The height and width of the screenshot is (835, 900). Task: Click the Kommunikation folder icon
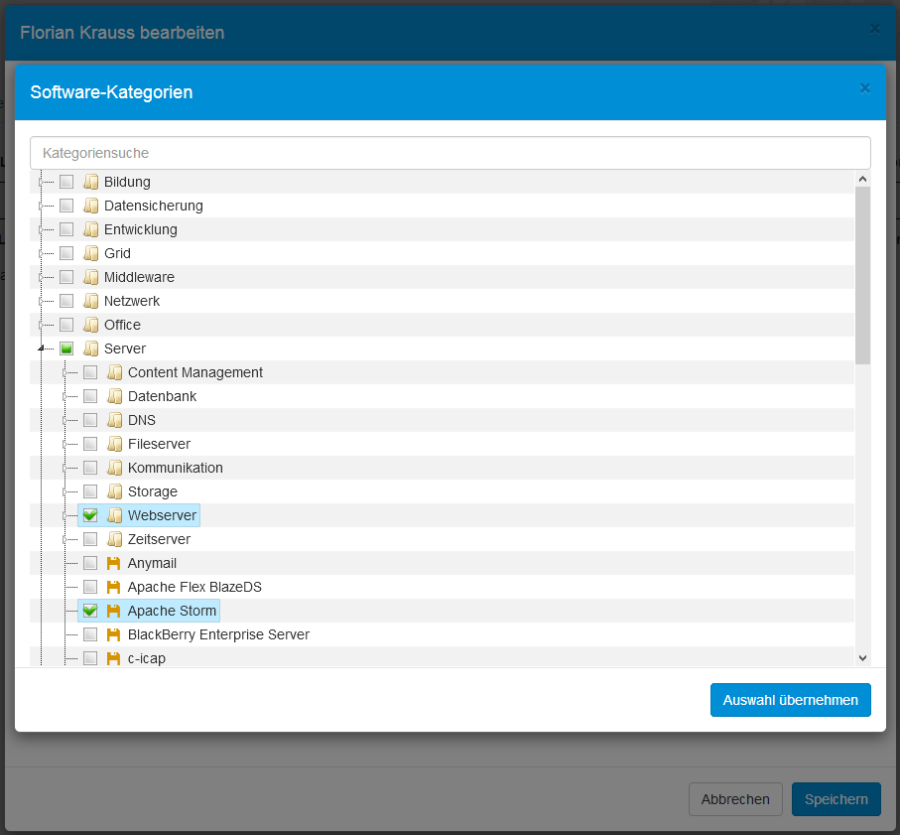114,467
